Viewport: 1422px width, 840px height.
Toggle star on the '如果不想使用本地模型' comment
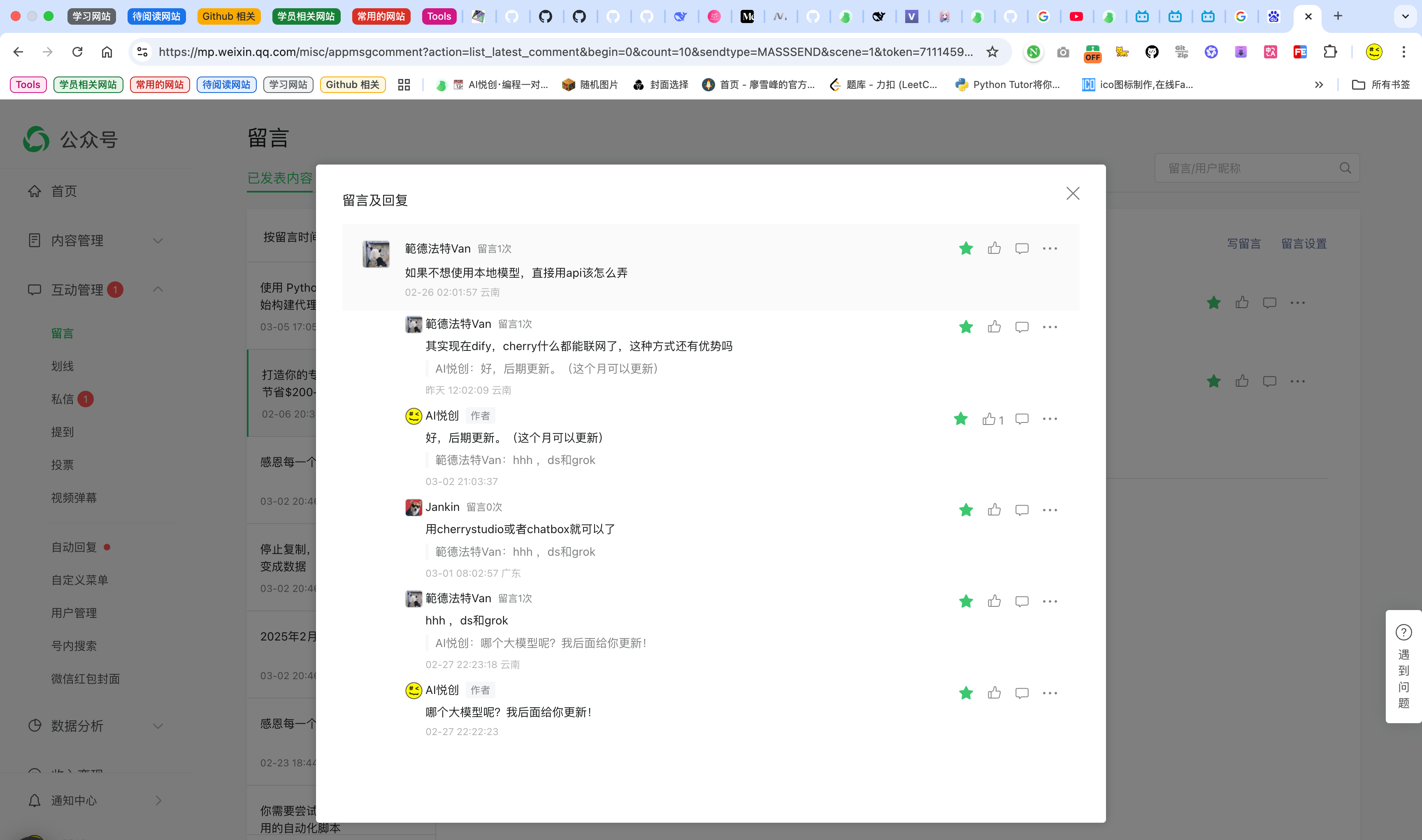(966, 248)
